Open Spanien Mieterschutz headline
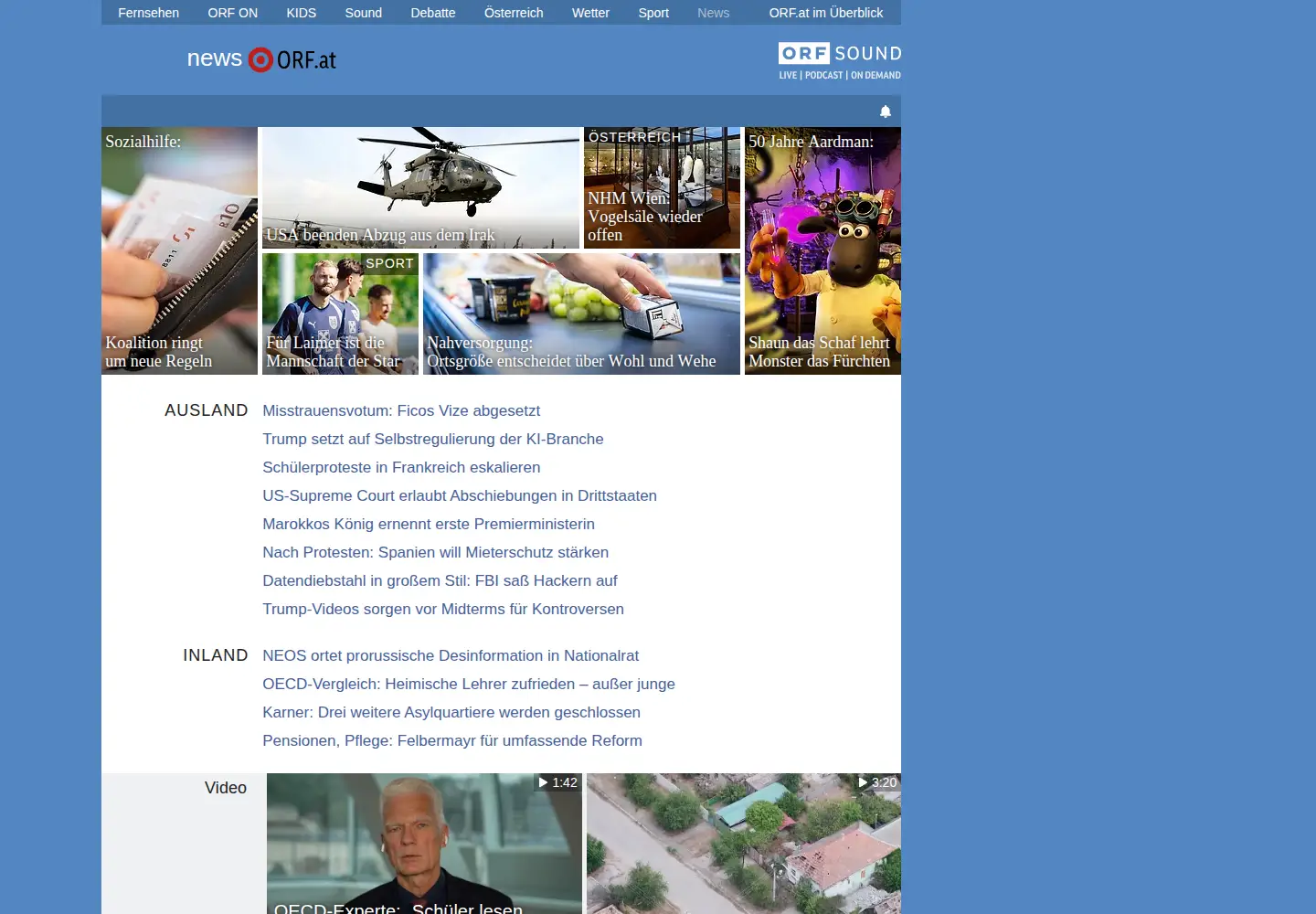The image size is (1316, 914). (x=435, y=552)
